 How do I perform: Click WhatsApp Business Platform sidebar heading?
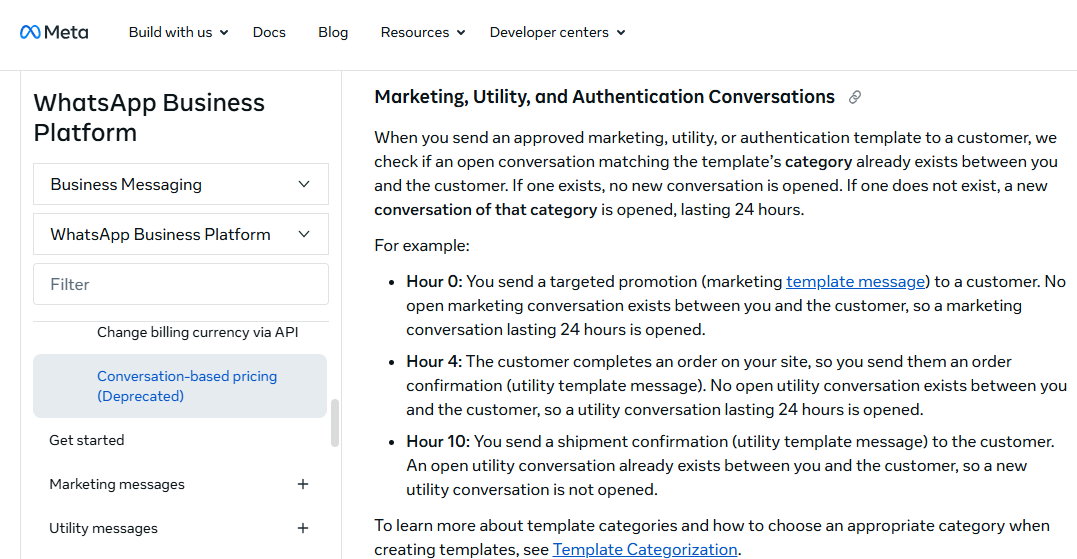(149, 117)
